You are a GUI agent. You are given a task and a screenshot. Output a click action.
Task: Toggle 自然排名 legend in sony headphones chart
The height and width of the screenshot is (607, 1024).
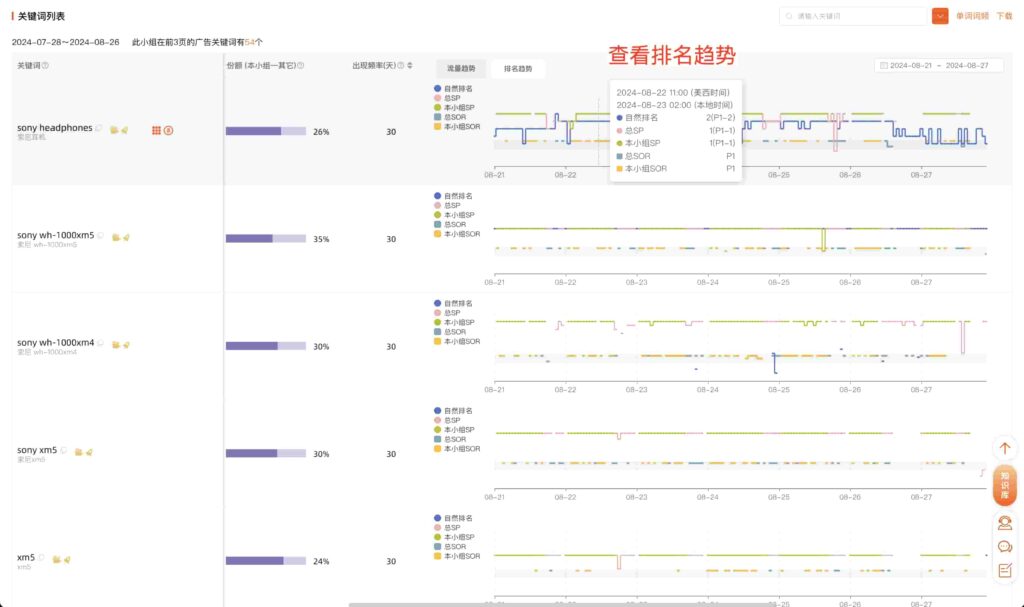(460, 89)
